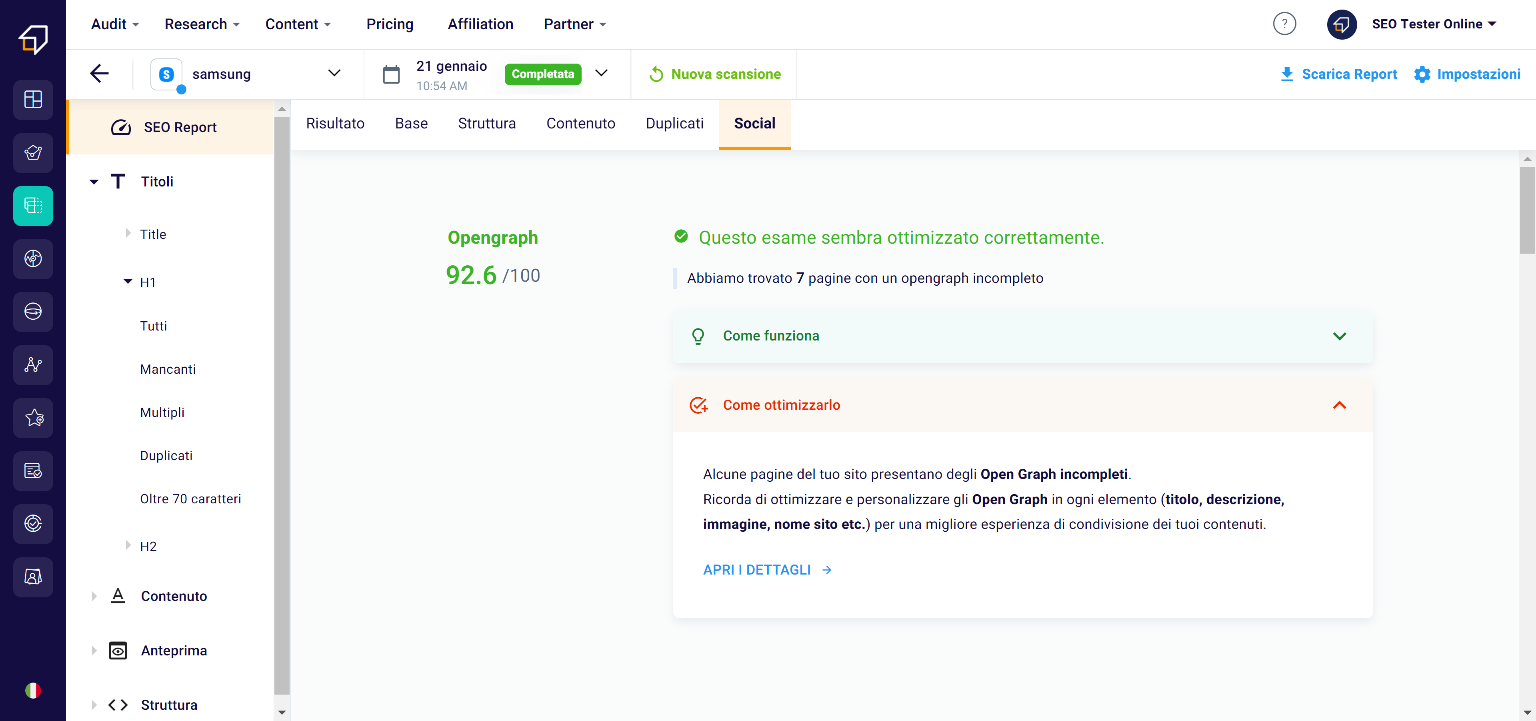This screenshot has height=721, width=1536.
Task: Click Scarica Report download button
Action: 1338,74
